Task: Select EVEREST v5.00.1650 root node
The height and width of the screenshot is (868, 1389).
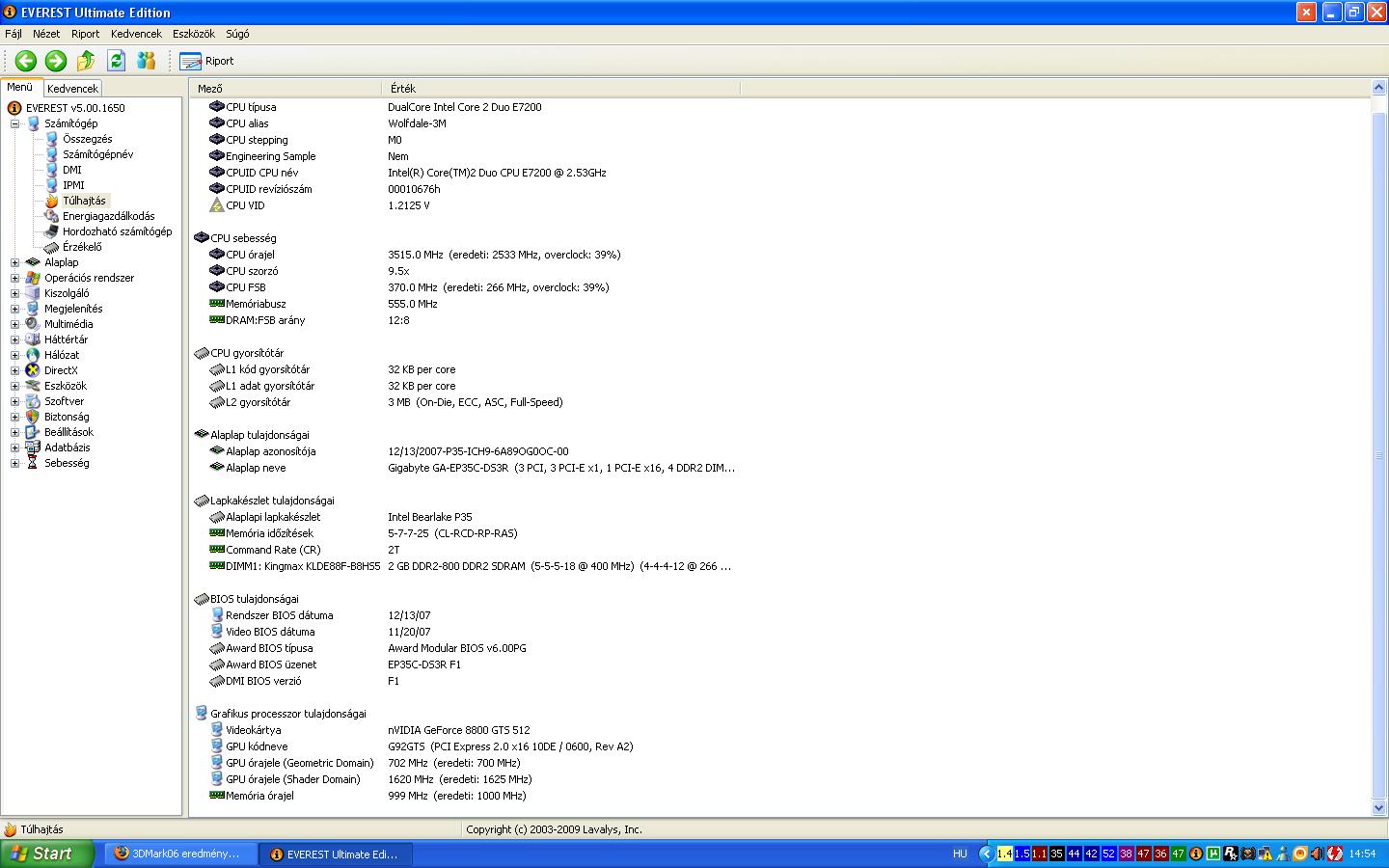Action: [x=75, y=108]
